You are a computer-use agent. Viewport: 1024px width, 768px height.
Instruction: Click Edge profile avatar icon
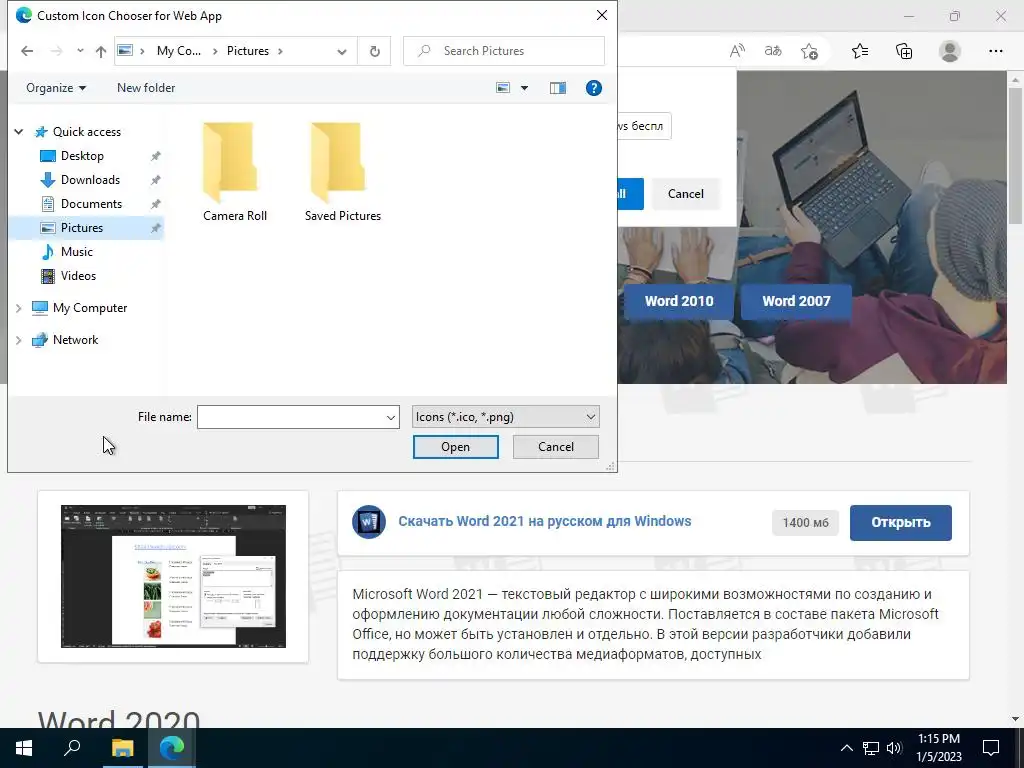point(950,51)
